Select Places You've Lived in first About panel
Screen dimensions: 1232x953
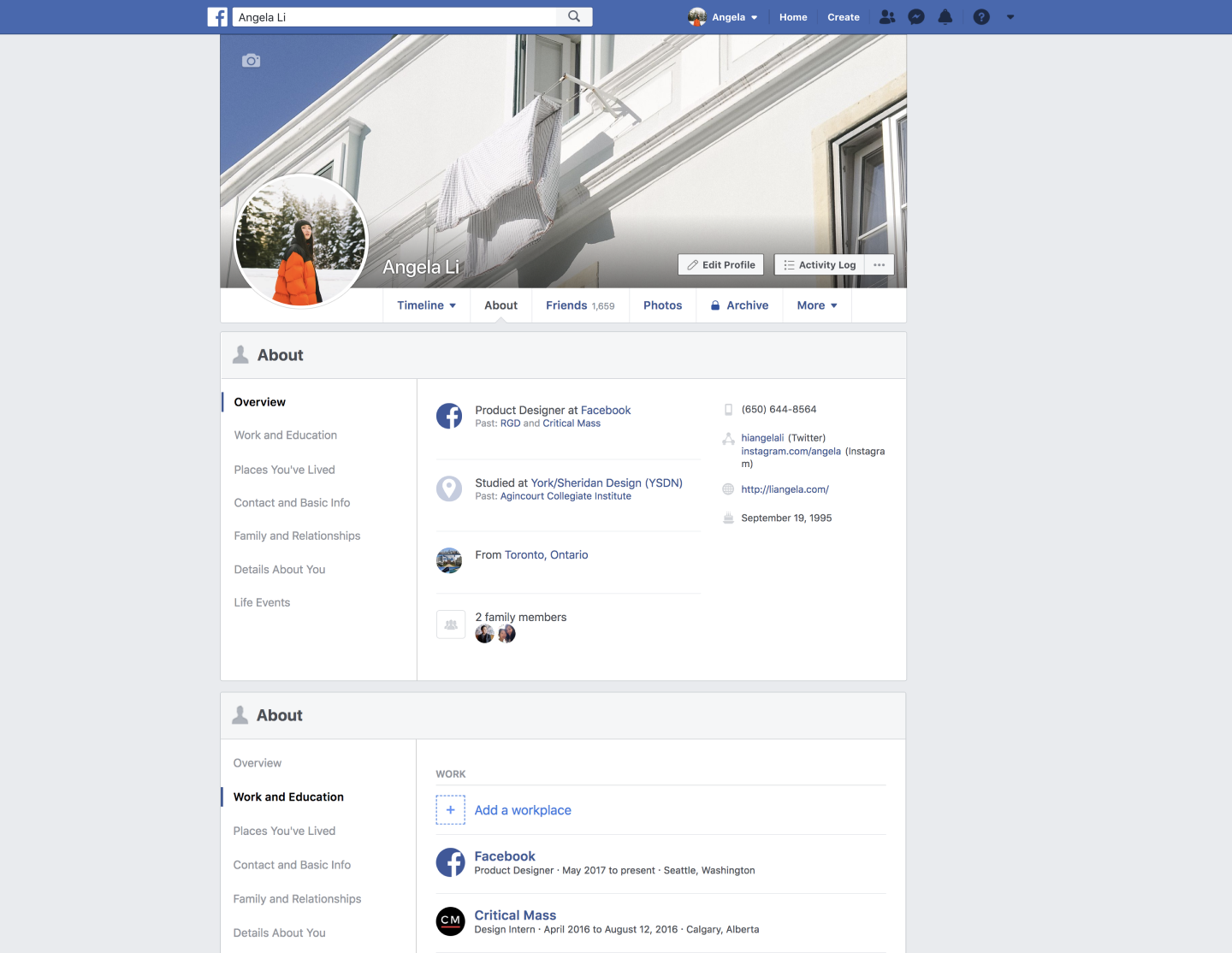285,470
